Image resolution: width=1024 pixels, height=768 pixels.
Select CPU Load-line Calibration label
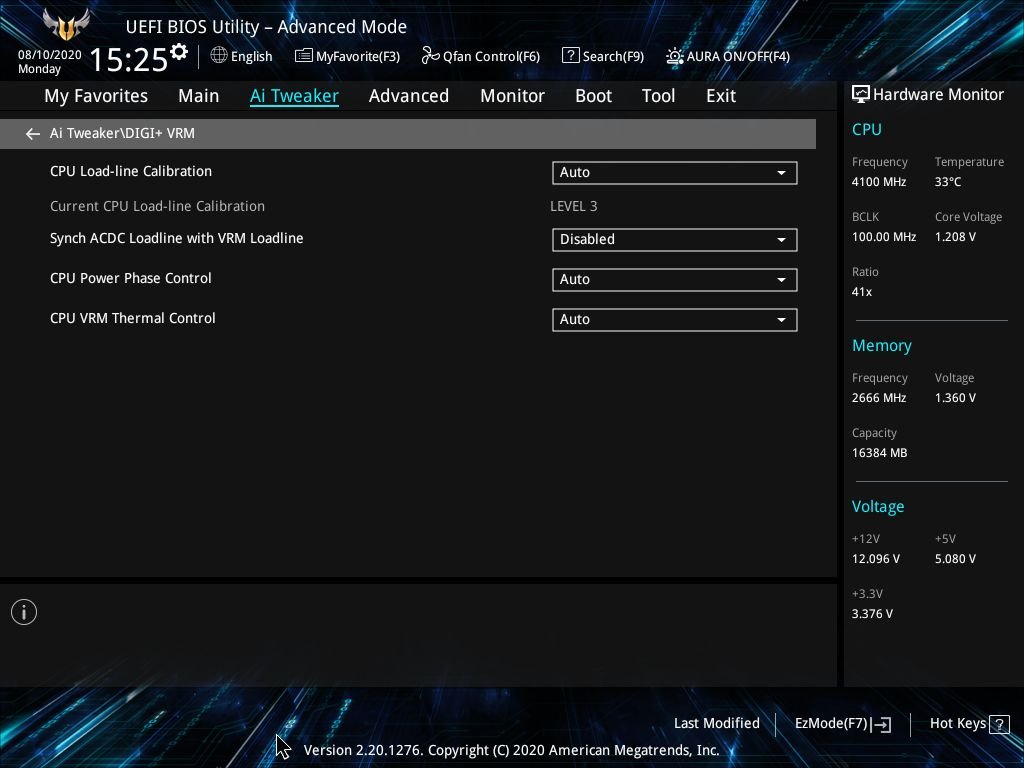[131, 171]
